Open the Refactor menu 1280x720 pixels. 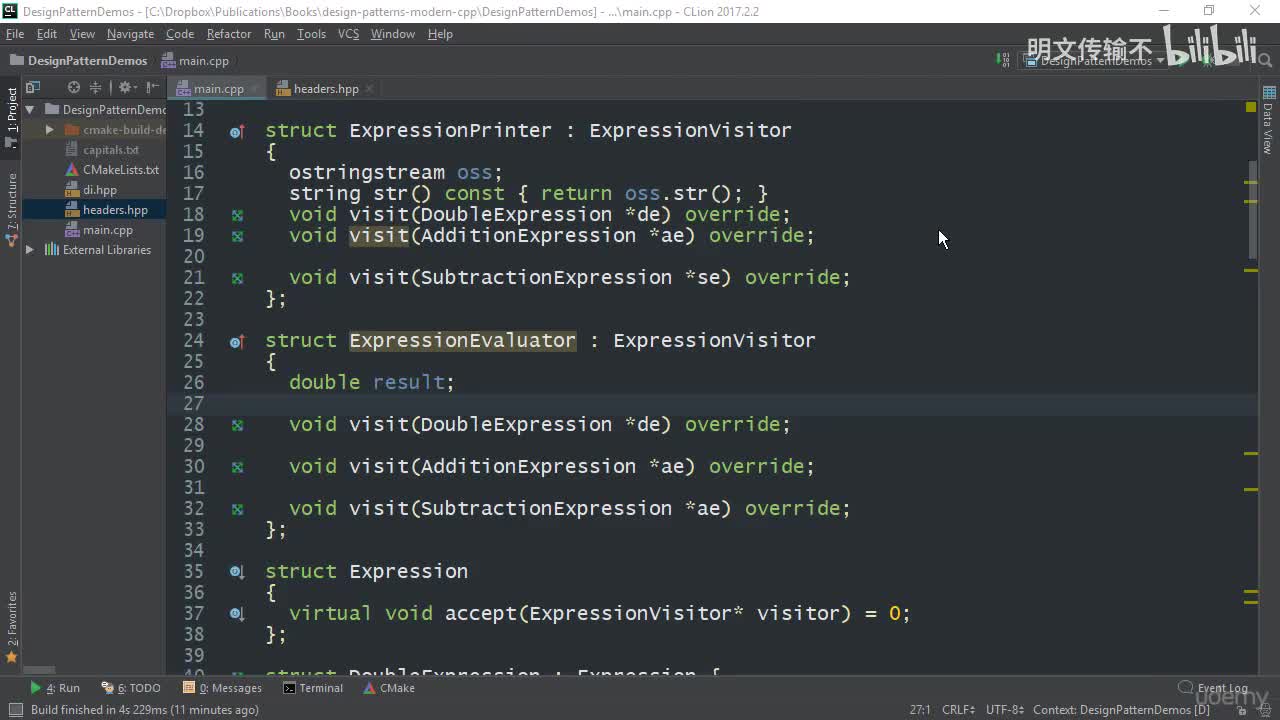[x=229, y=34]
